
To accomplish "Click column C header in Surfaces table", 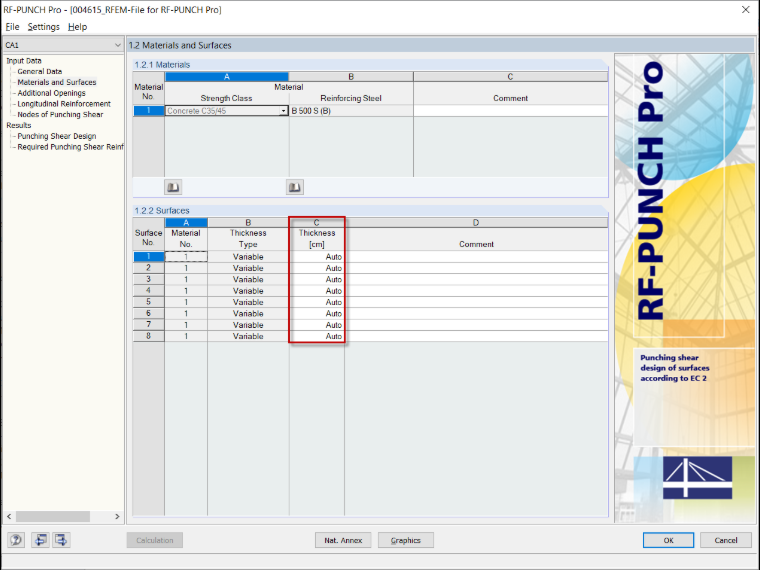I will coord(317,222).
